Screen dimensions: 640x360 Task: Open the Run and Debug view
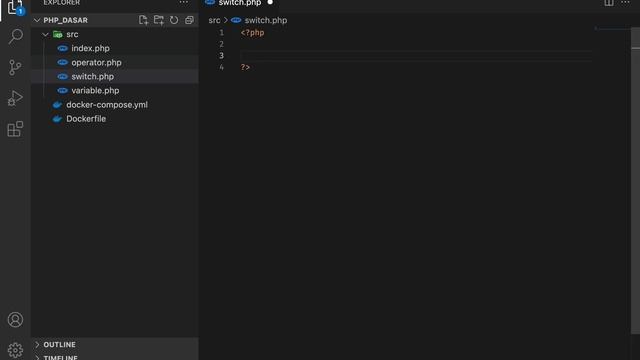tap(15, 98)
